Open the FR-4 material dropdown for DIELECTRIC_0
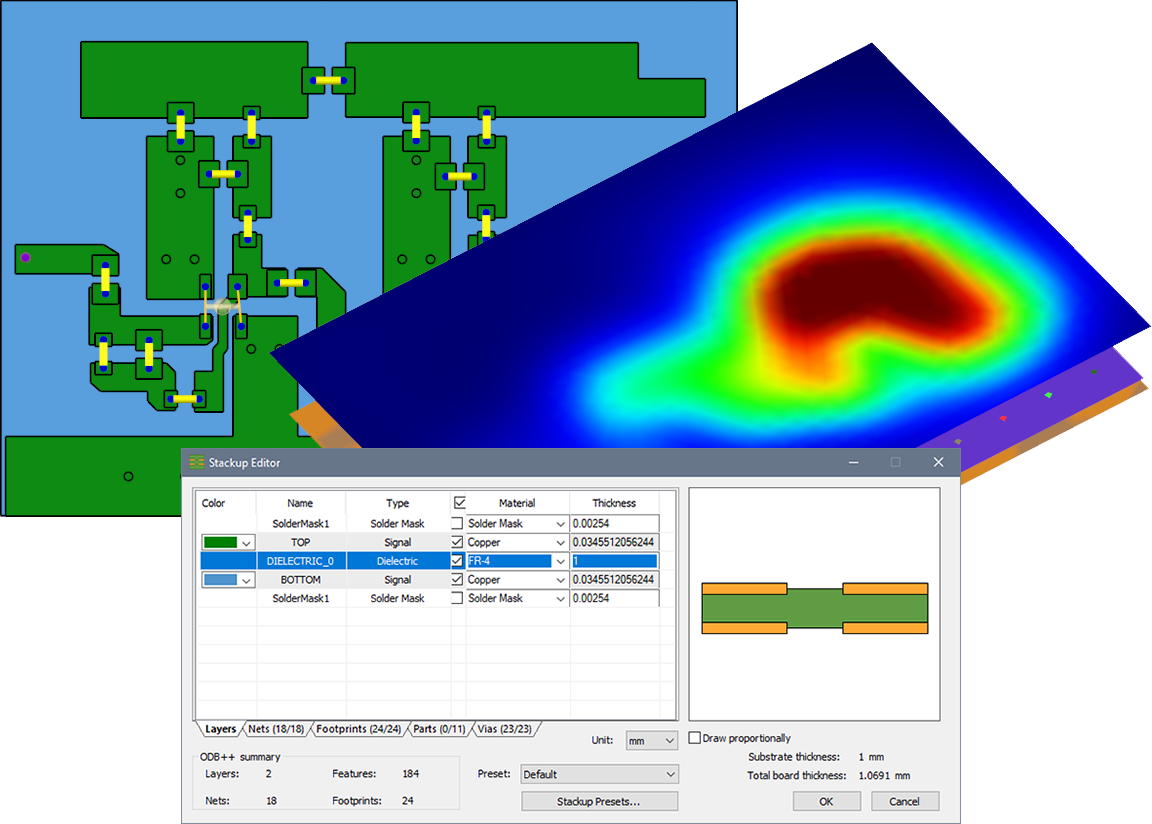The width and height of the screenshot is (1152, 824). pos(559,561)
